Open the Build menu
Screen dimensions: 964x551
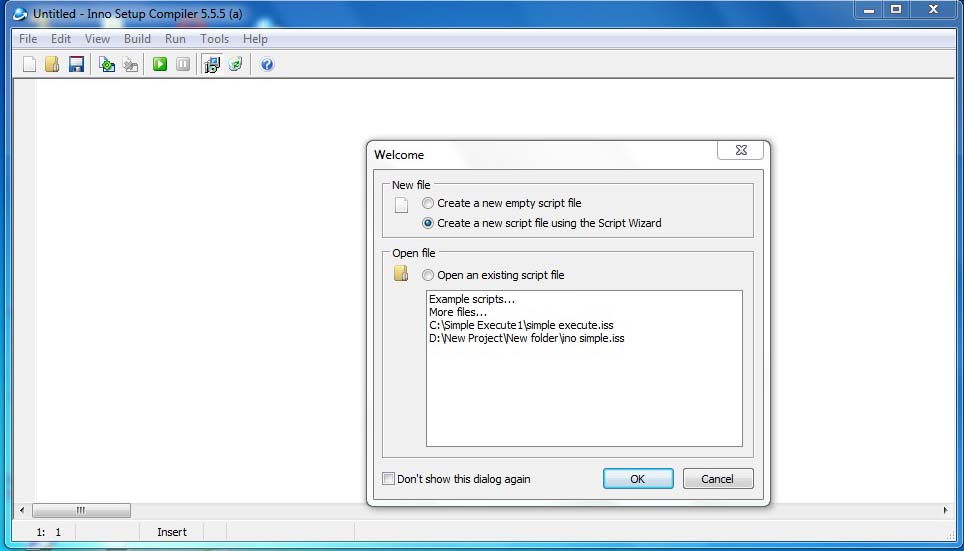click(x=137, y=39)
